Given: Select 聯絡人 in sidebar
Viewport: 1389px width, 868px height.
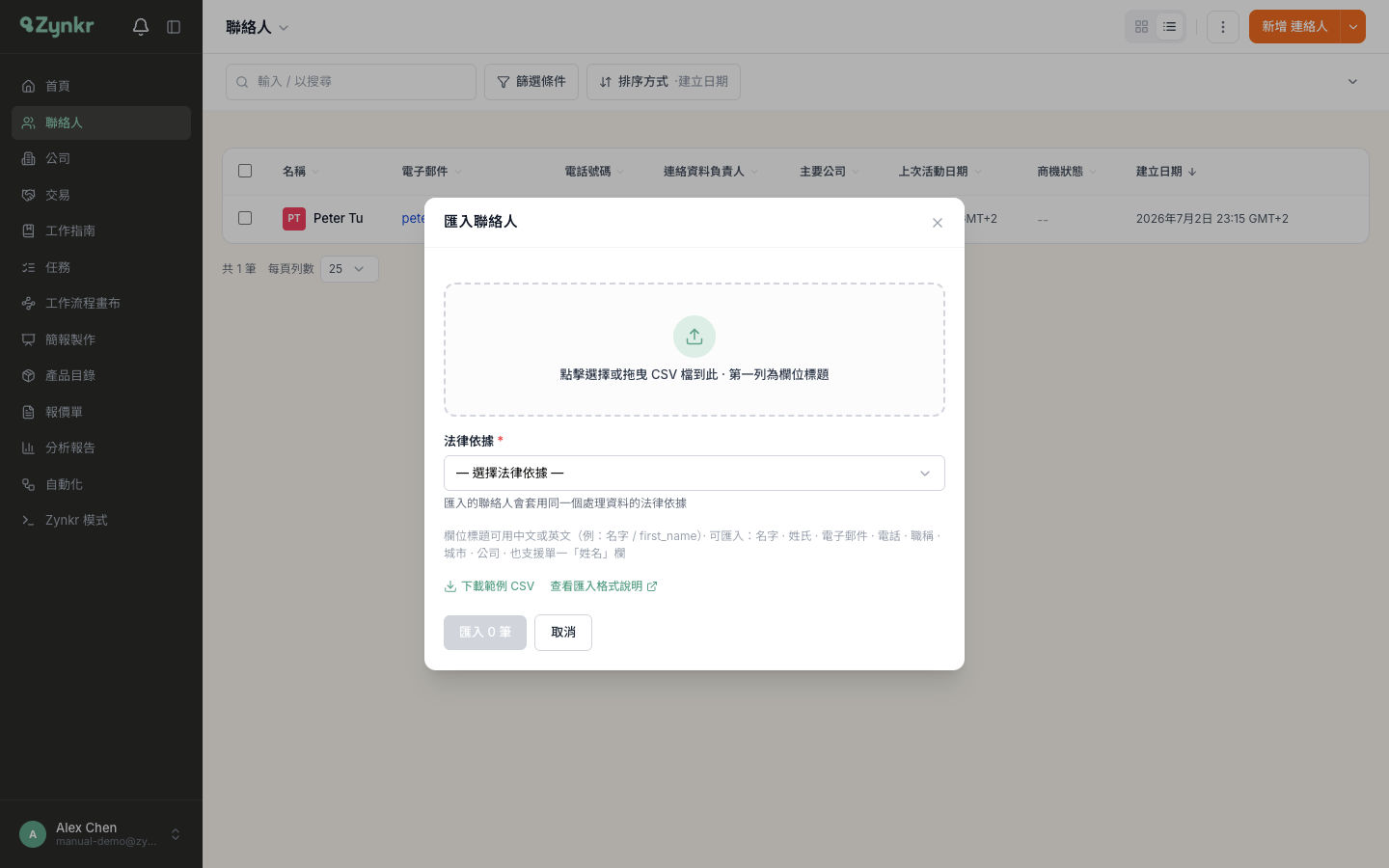Looking at the screenshot, I should coord(101,122).
